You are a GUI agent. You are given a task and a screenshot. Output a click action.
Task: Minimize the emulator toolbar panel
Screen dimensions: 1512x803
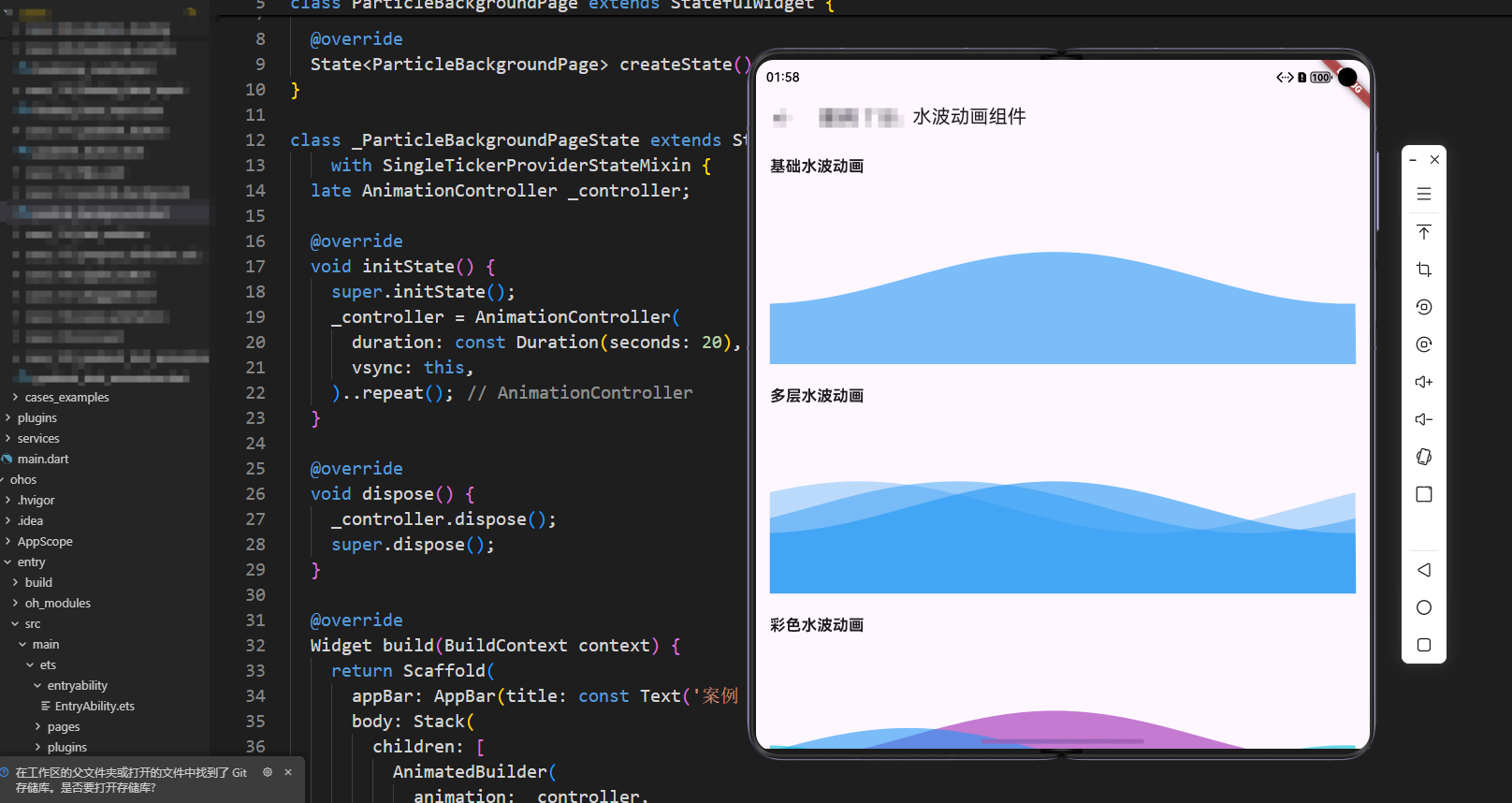[1413, 160]
